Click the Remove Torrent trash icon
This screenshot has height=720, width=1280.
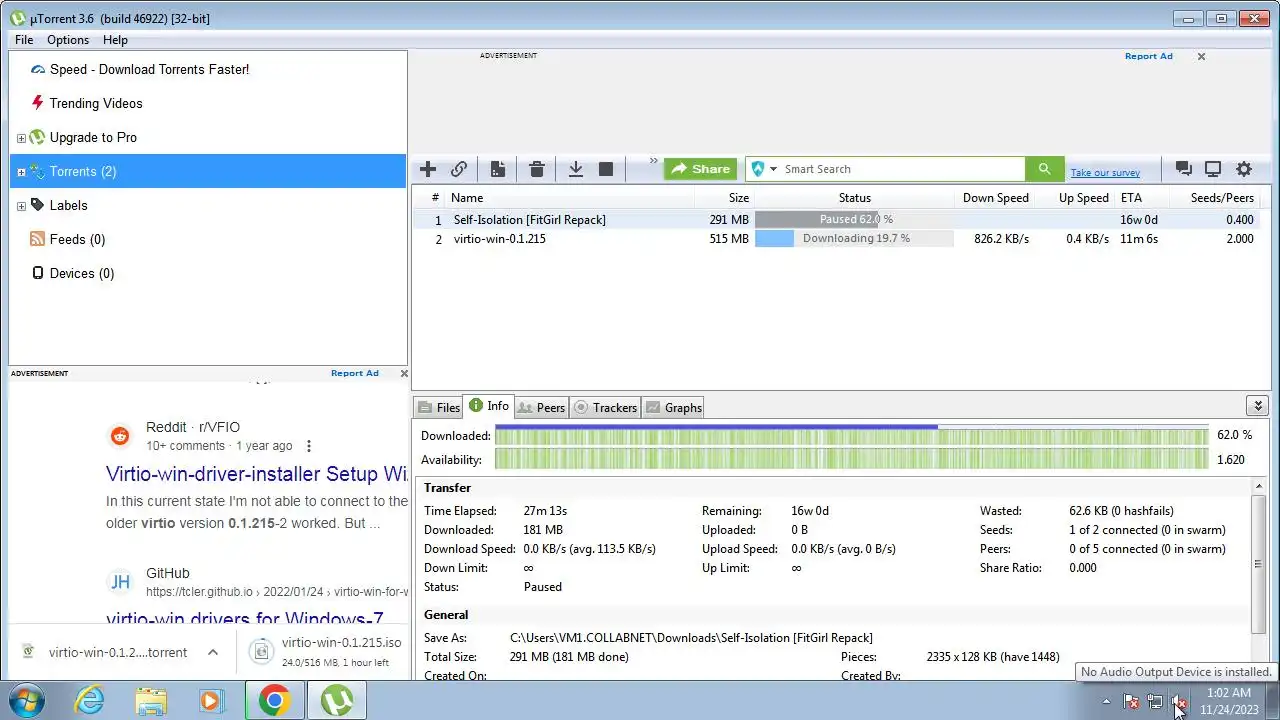(x=537, y=169)
